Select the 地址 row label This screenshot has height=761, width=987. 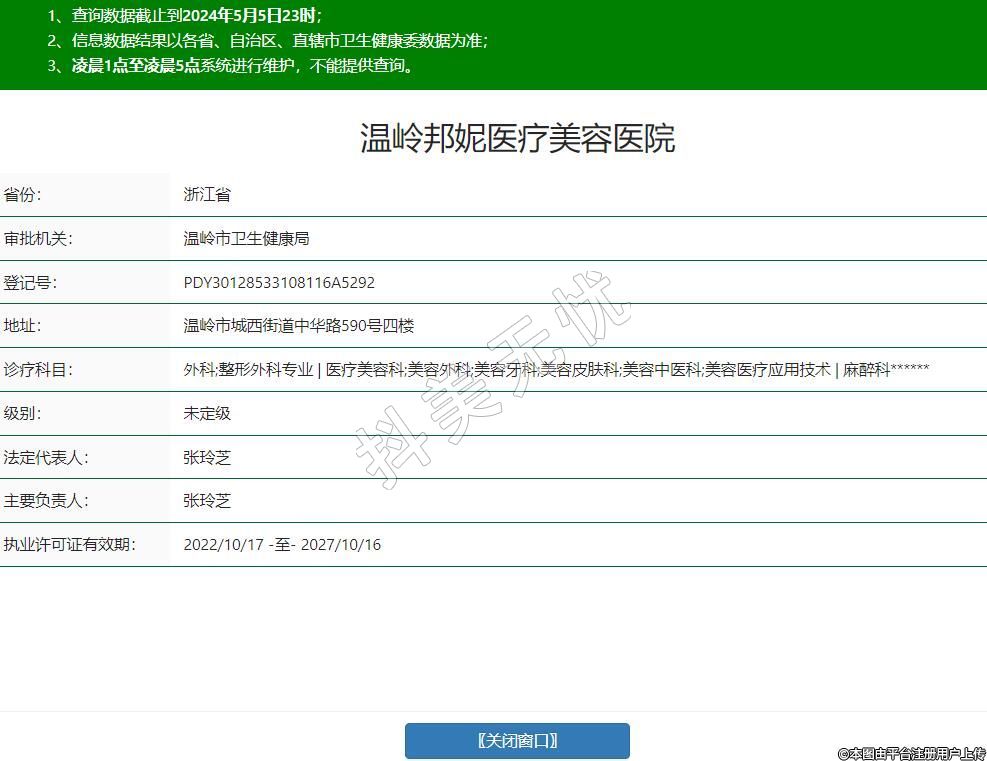pos(23,326)
